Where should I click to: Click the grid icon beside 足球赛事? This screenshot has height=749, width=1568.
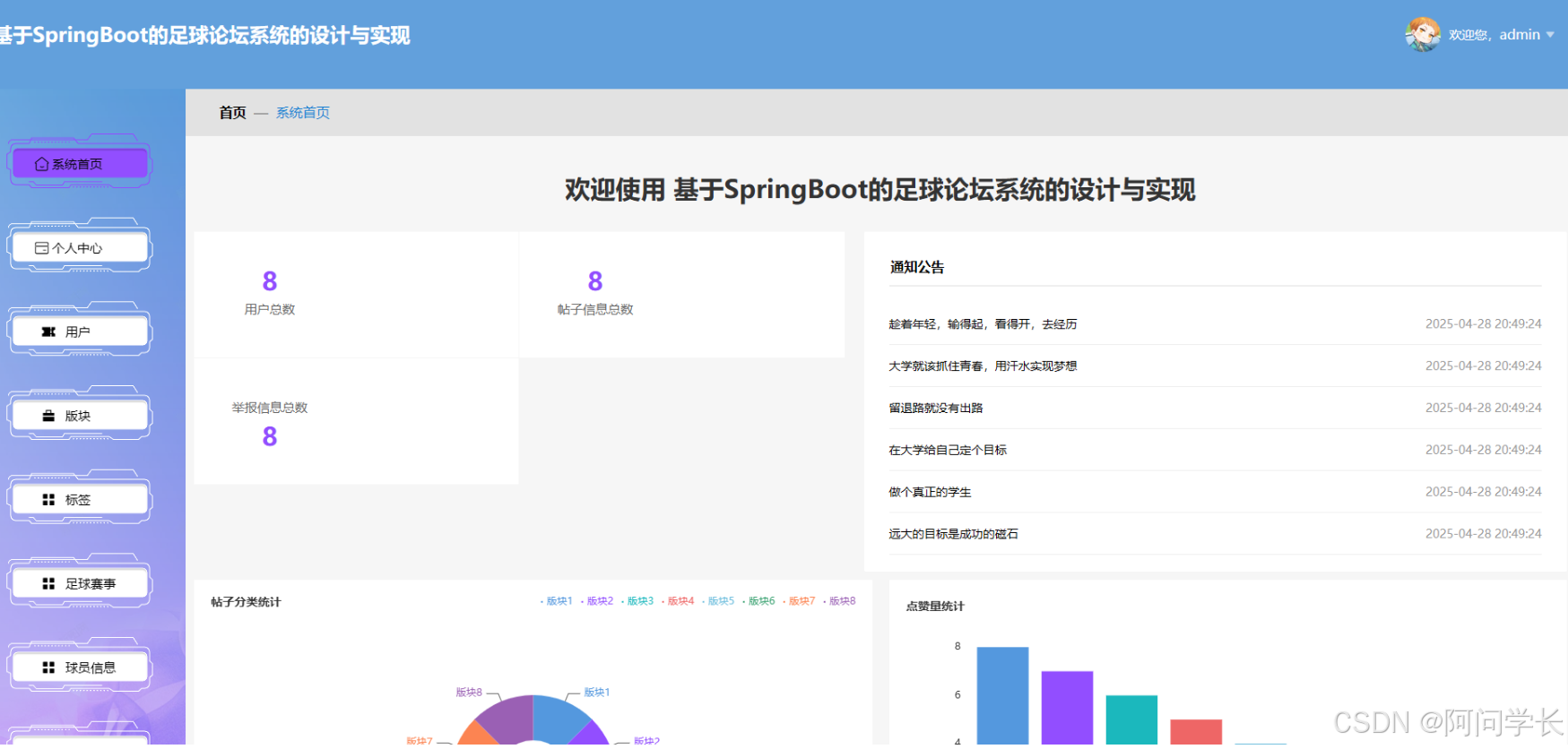click(x=48, y=583)
